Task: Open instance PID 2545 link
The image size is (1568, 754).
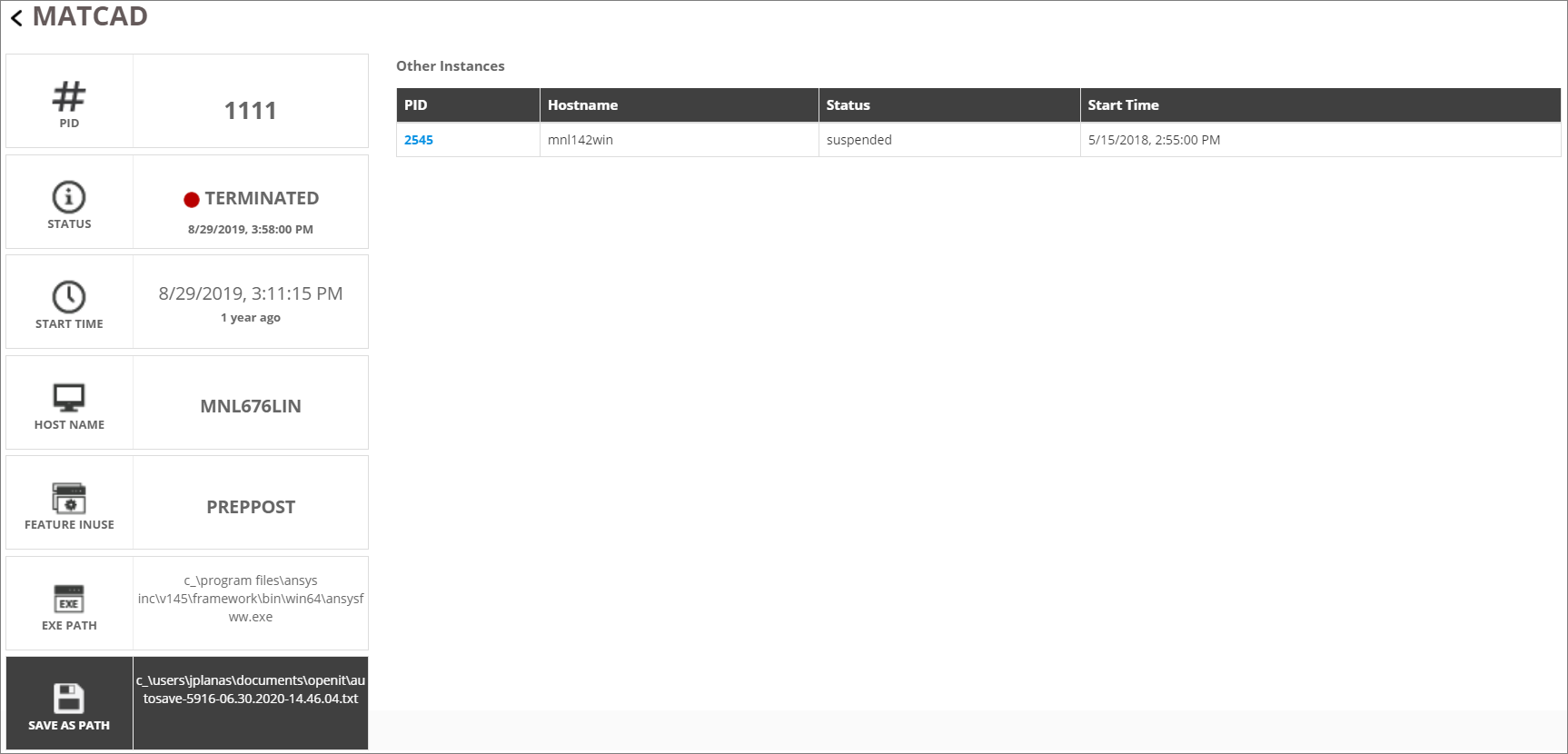Action: [419, 140]
